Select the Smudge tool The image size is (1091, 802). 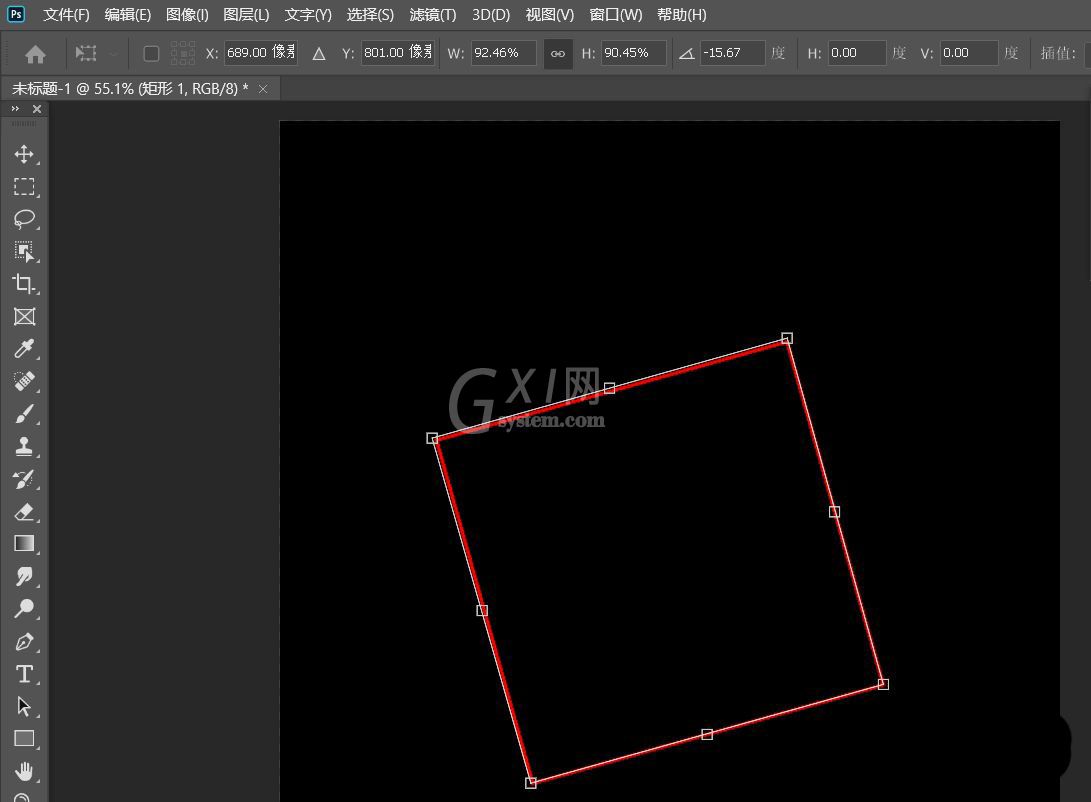pos(24,576)
